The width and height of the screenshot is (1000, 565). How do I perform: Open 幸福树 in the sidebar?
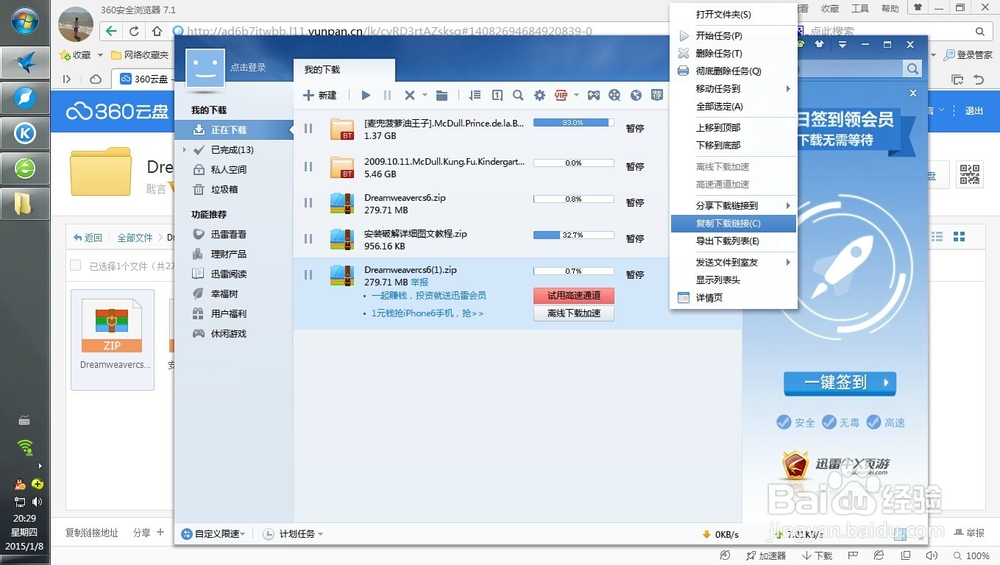click(224, 294)
